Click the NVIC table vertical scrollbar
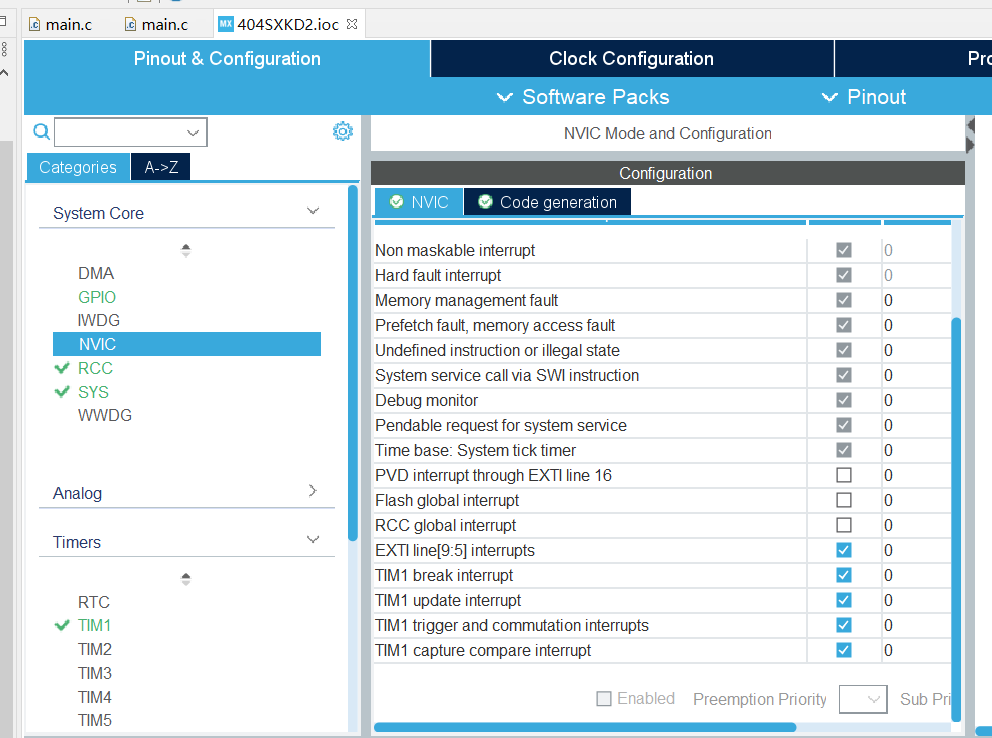The image size is (992, 738). 956,519
